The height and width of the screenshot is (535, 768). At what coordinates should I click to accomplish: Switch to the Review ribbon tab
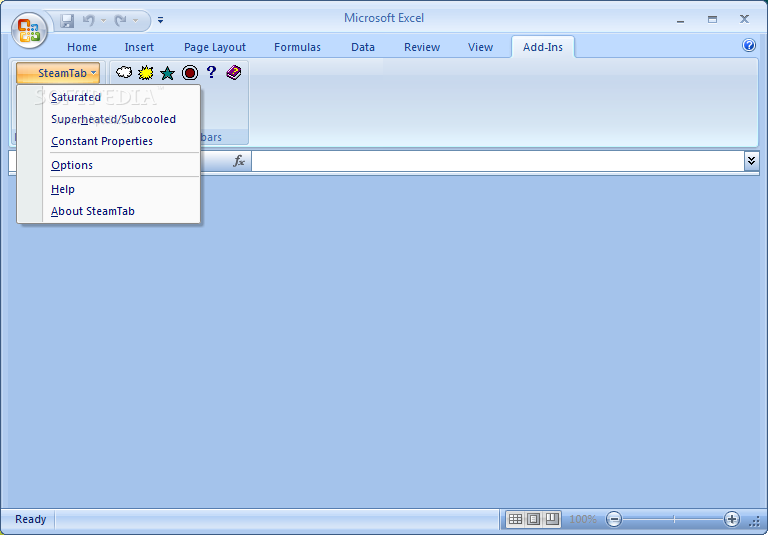422,47
